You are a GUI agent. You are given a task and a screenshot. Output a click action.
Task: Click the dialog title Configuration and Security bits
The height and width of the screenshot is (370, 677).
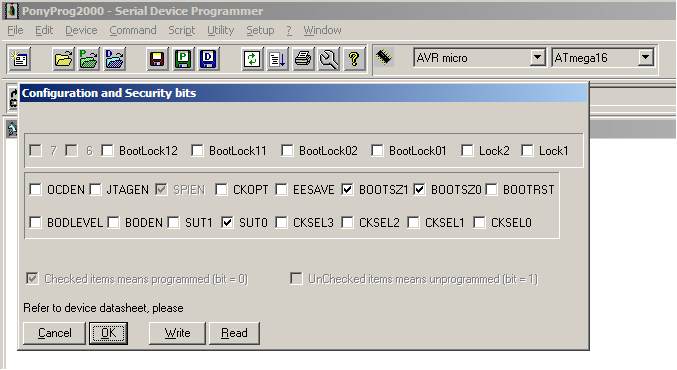click(x=109, y=93)
